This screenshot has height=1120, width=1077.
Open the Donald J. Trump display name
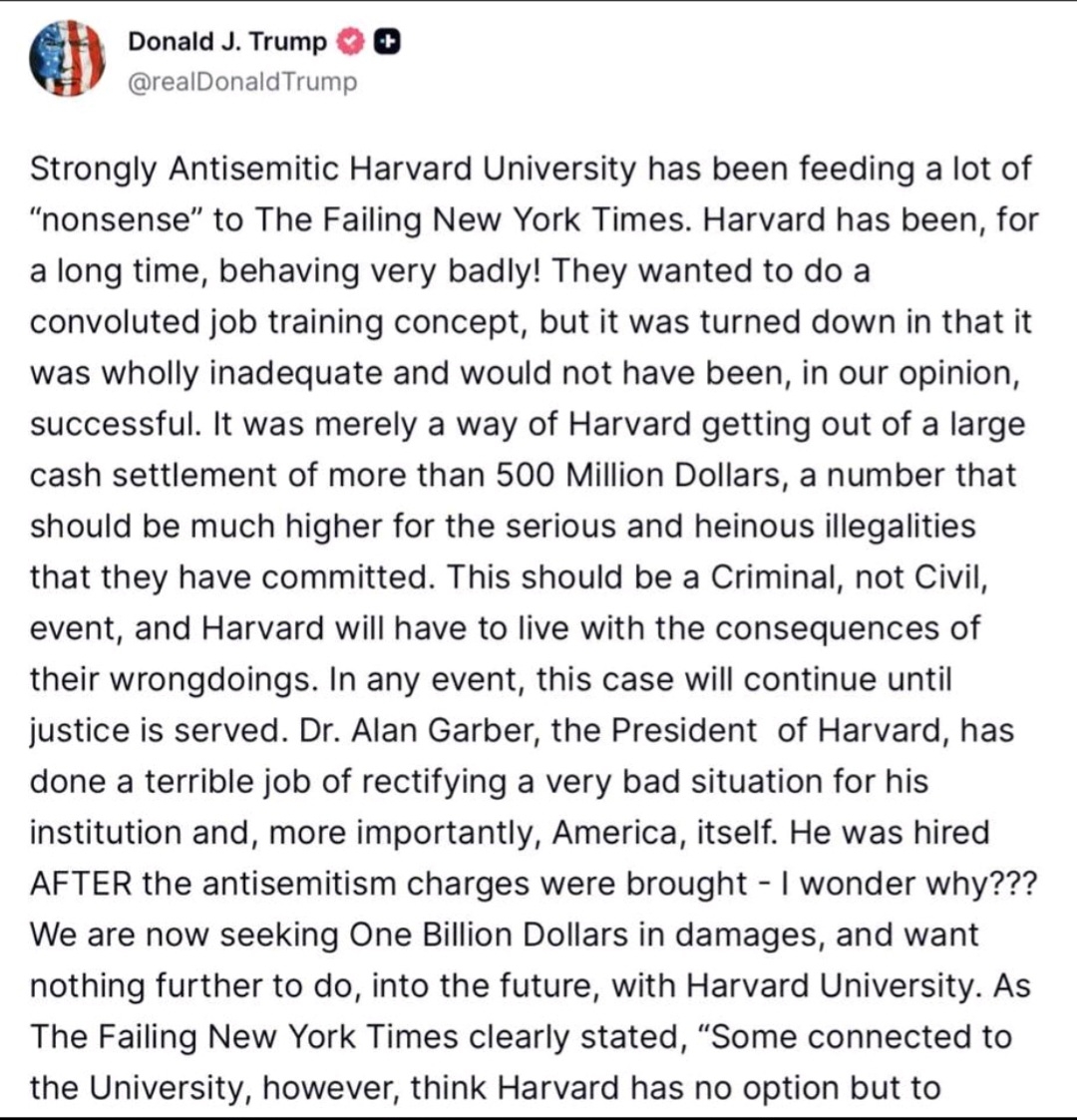pos(226,42)
